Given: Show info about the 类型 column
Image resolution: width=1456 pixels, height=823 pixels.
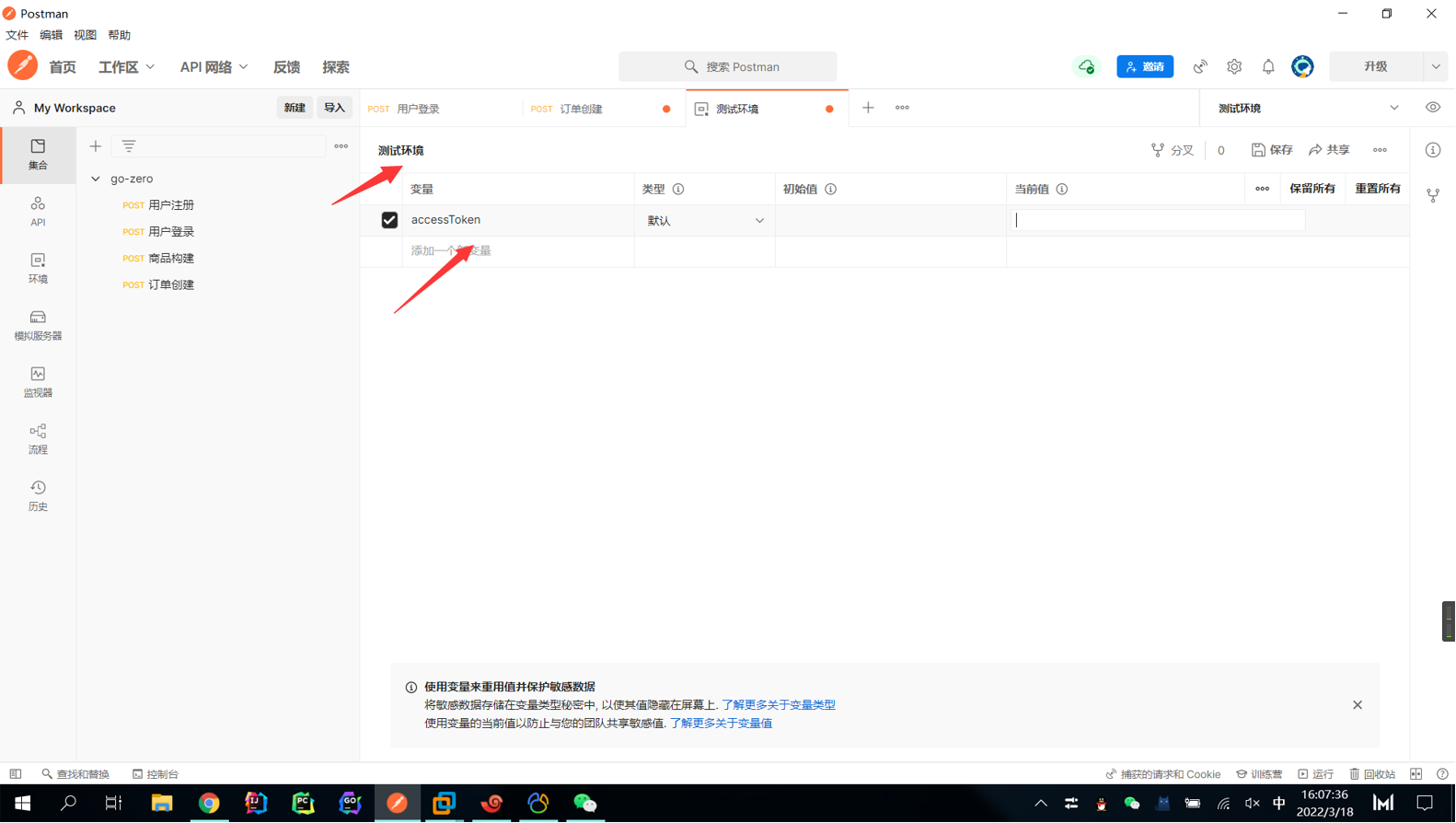Looking at the screenshot, I should point(678,189).
